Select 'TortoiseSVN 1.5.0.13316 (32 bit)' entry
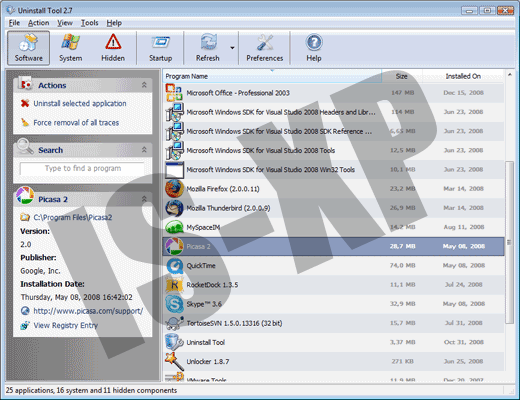Screen dimensions: 520x400 coord(234,323)
